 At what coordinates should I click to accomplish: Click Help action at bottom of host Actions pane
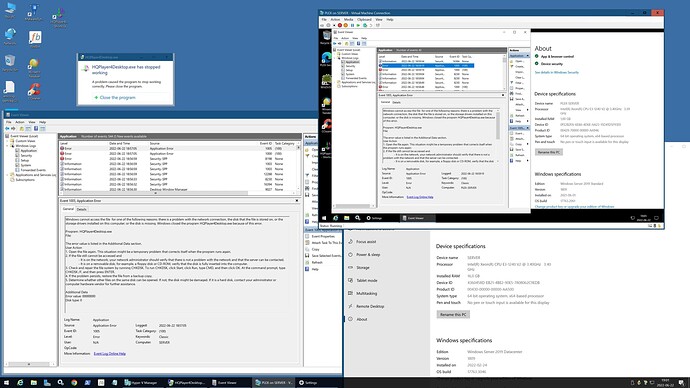pos(315,269)
